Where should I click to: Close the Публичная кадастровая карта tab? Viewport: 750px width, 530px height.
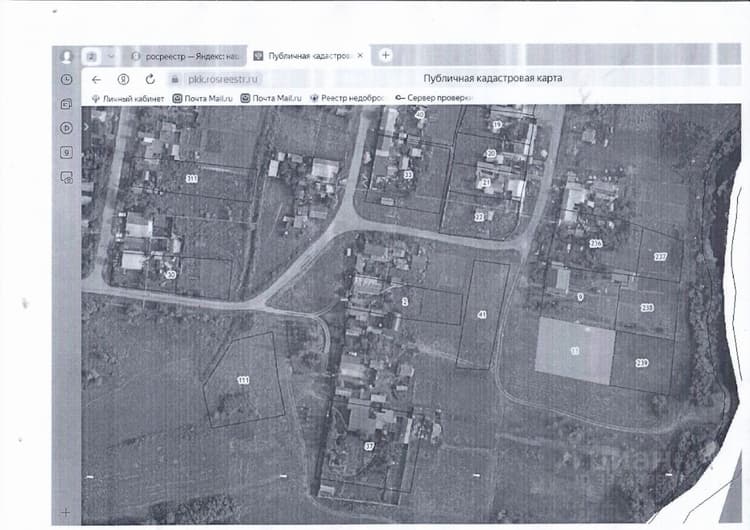pos(360,56)
